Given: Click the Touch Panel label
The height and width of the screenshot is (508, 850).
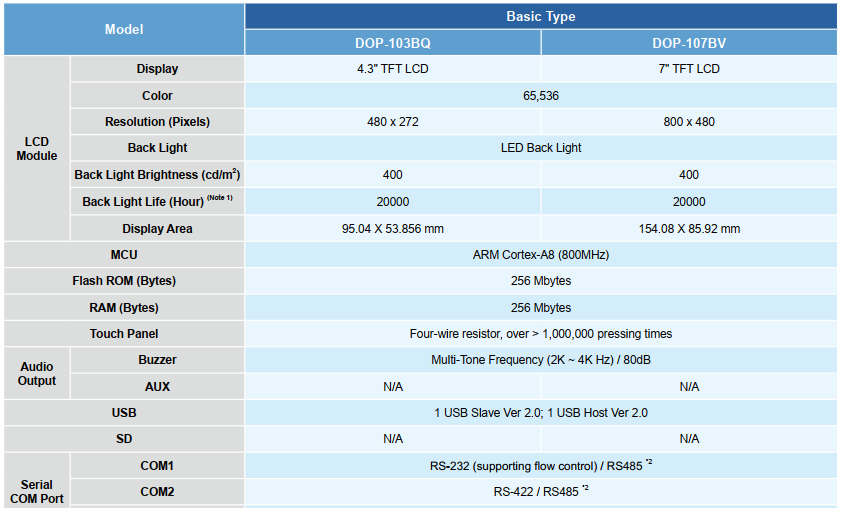Looking at the screenshot, I should point(124,333).
